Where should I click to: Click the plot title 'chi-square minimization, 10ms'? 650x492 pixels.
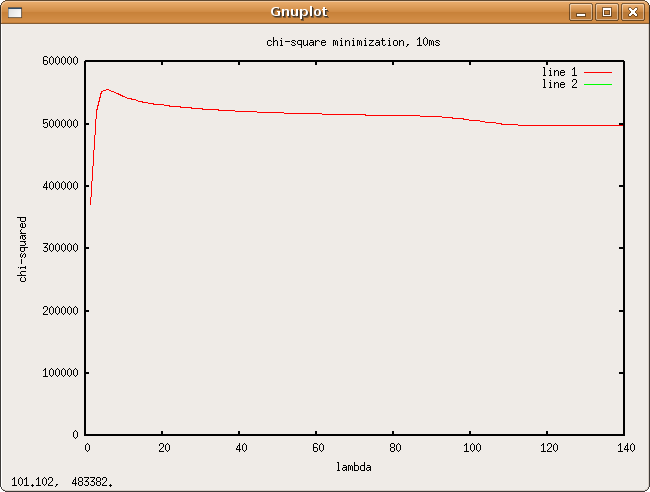point(346,42)
